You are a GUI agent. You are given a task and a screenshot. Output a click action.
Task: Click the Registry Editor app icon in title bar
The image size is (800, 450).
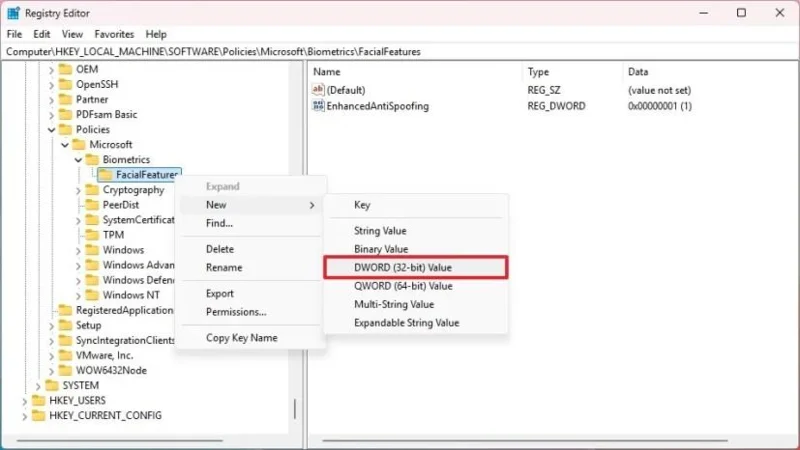click(13, 13)
